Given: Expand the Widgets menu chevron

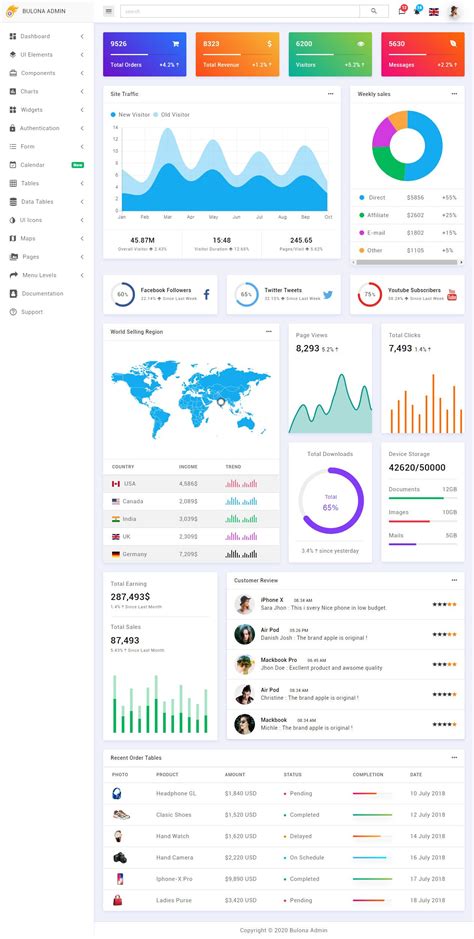Looking at the screenshot, I should [81, 110].
